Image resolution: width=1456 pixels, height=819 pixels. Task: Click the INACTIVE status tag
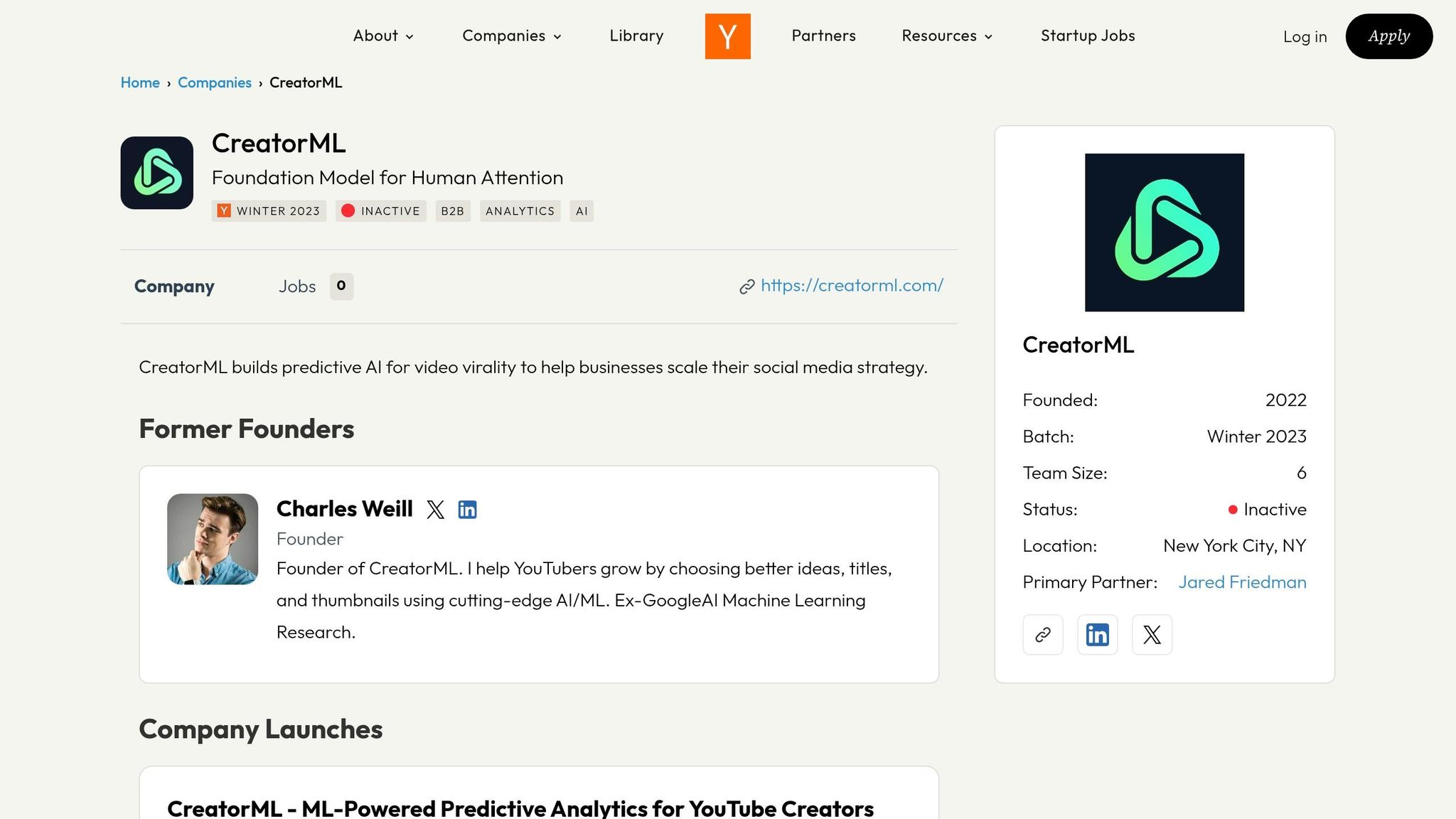381,211
